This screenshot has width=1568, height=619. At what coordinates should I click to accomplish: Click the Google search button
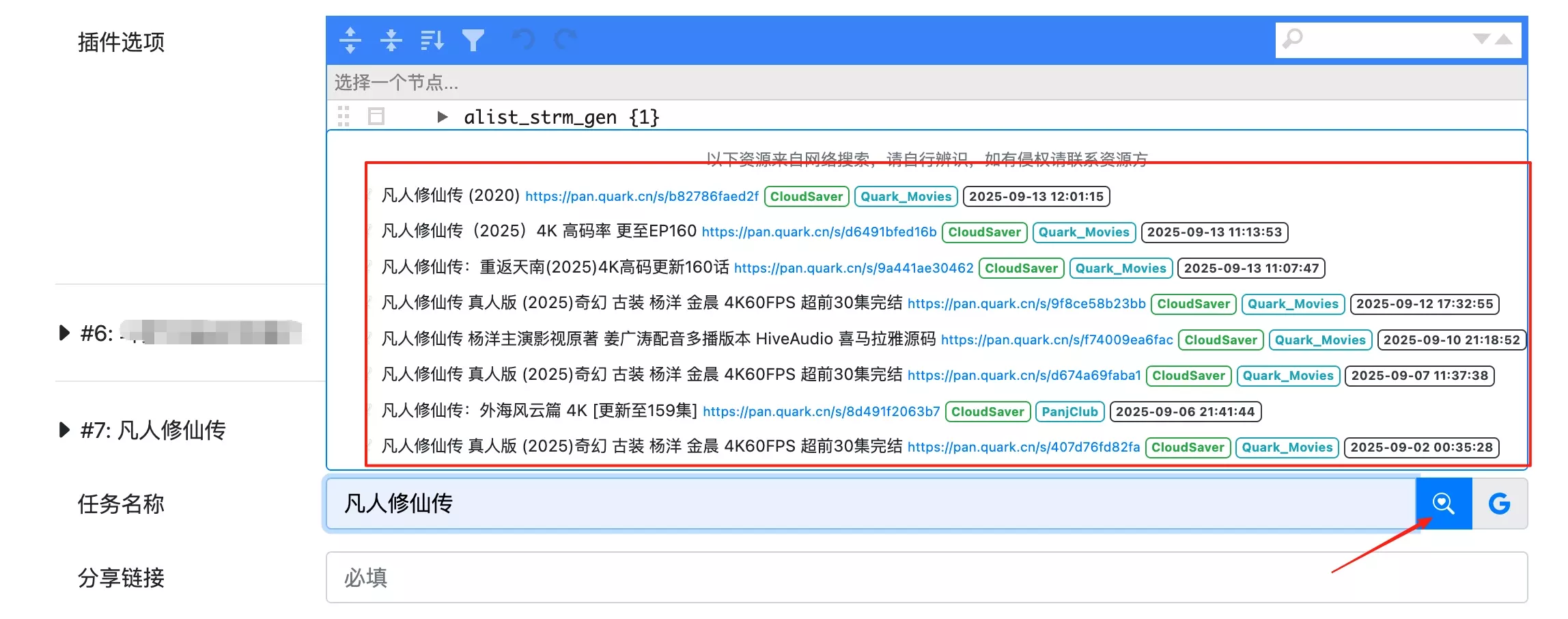1500,504
